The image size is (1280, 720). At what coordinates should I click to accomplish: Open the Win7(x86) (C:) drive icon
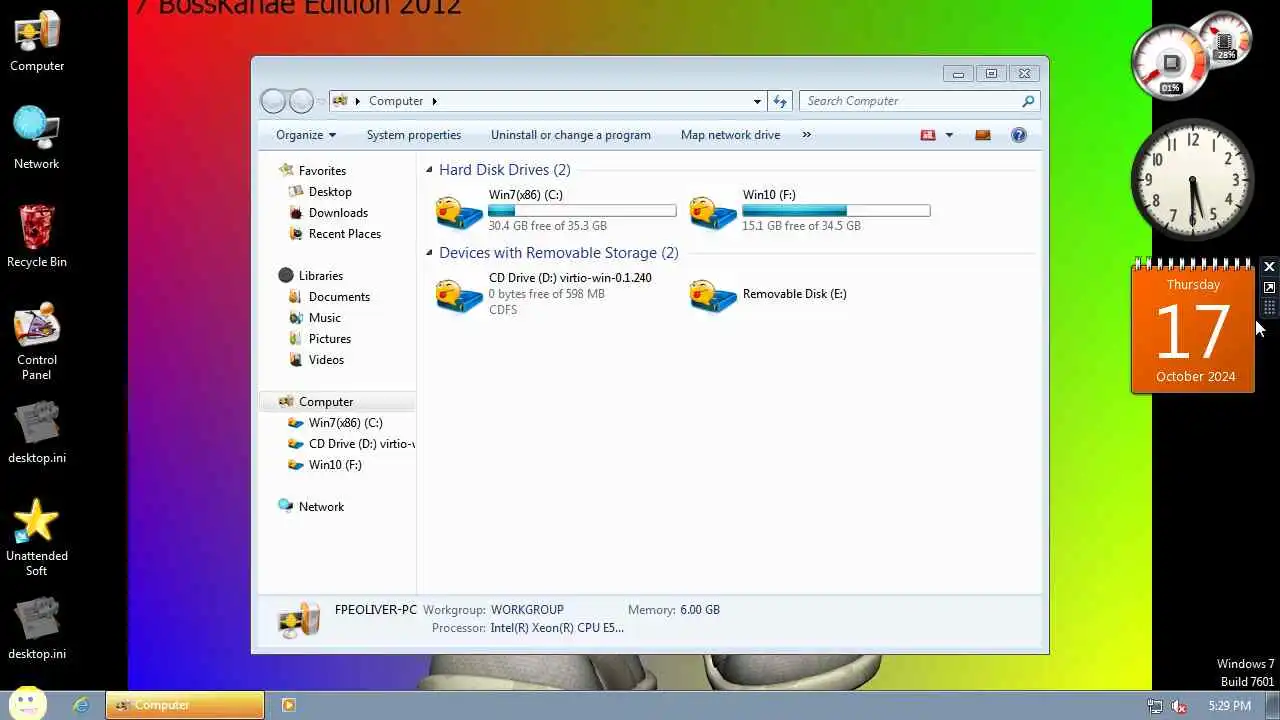(460, 212)
